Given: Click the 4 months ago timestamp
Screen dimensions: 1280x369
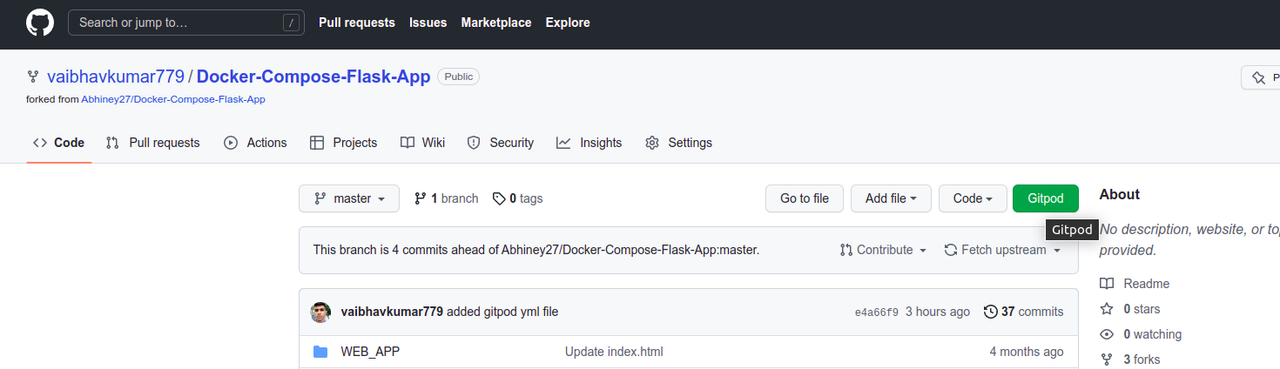Looking at the screenshot, I should (1026, 352).
